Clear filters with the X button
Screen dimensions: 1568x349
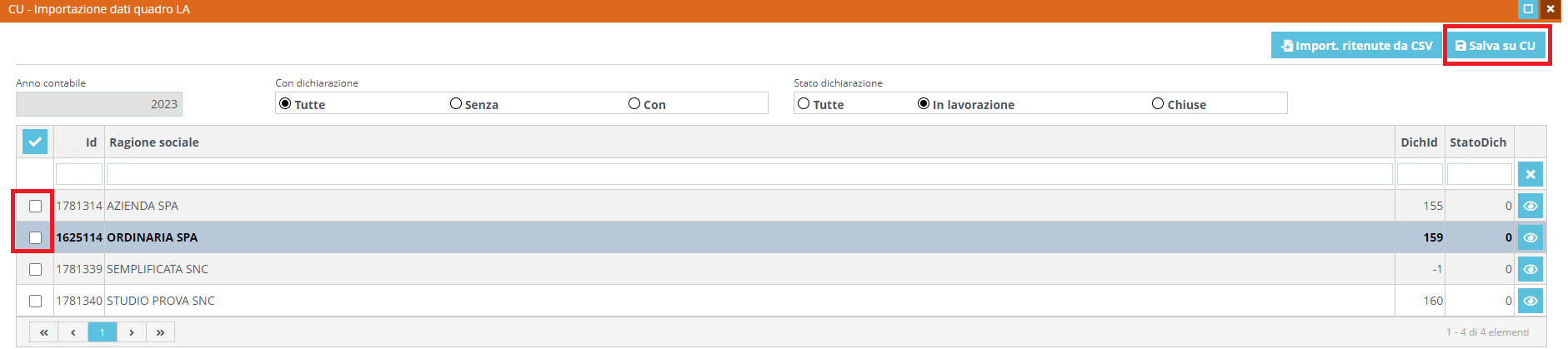(1530, 174)
